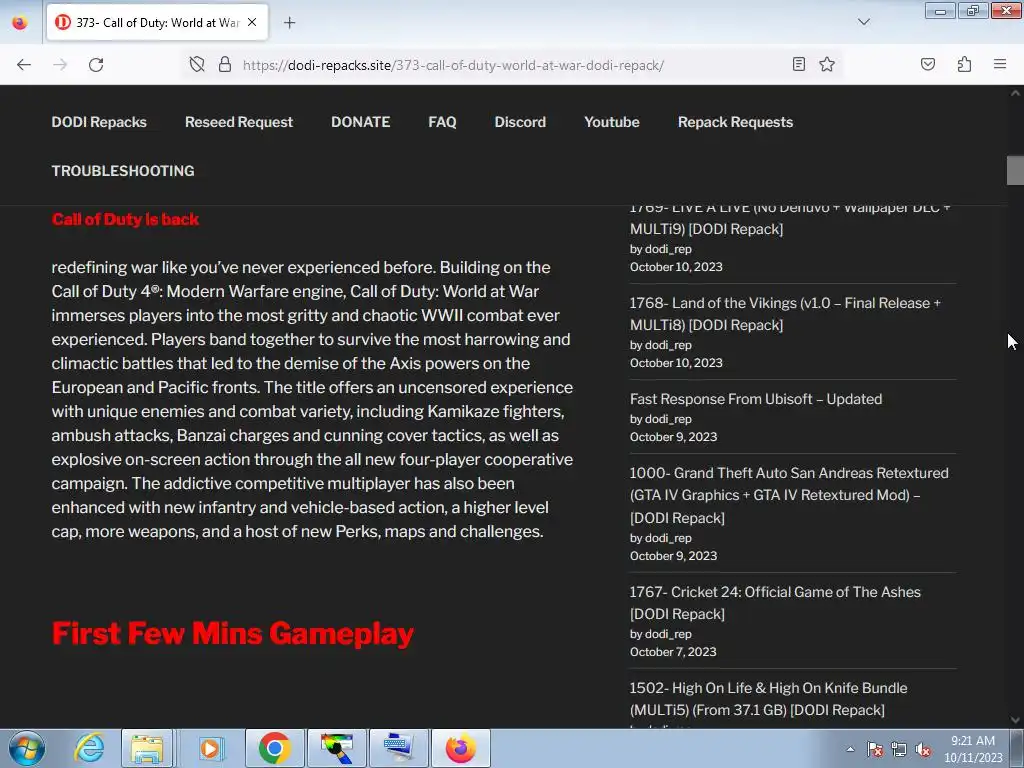Open the Discord menu link

(x=520, y=122)
